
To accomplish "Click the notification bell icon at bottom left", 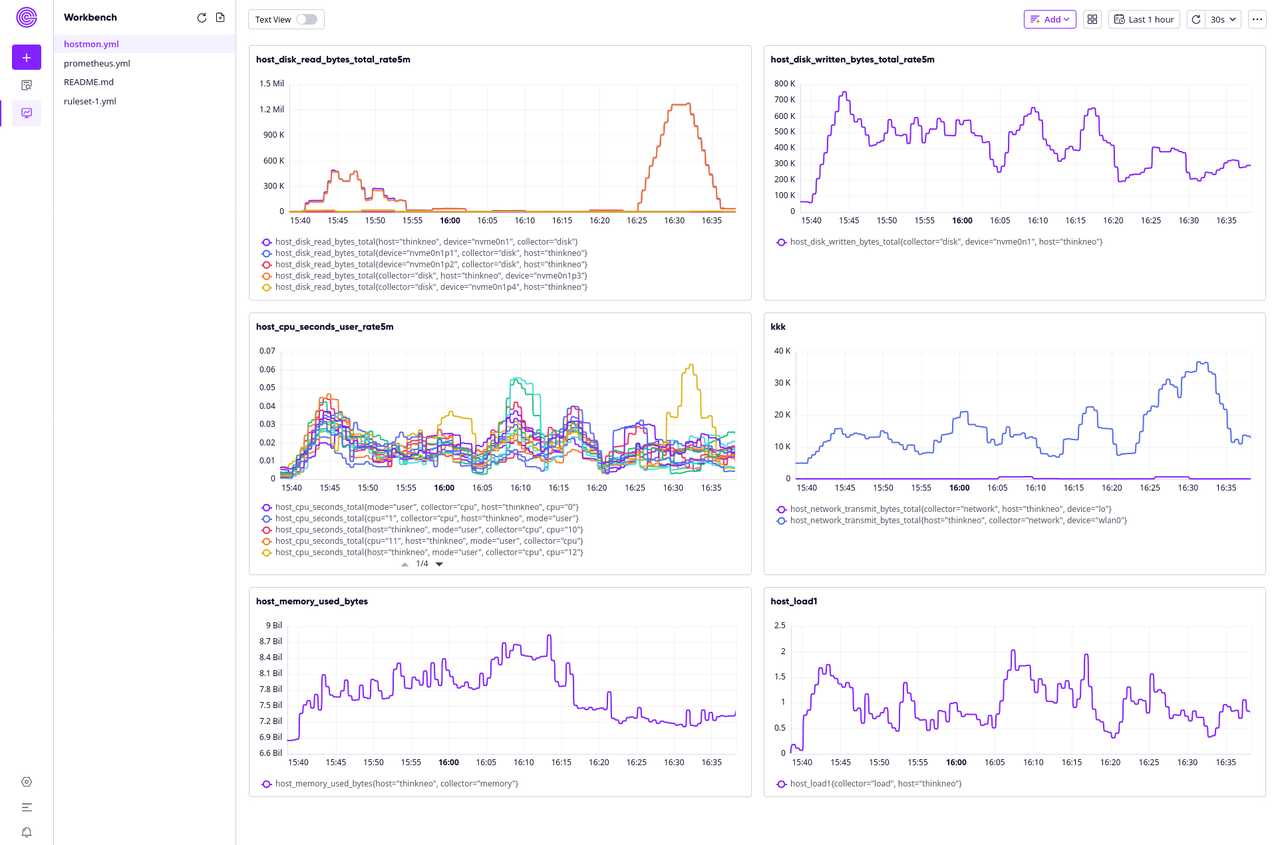I will click(26, 832).
